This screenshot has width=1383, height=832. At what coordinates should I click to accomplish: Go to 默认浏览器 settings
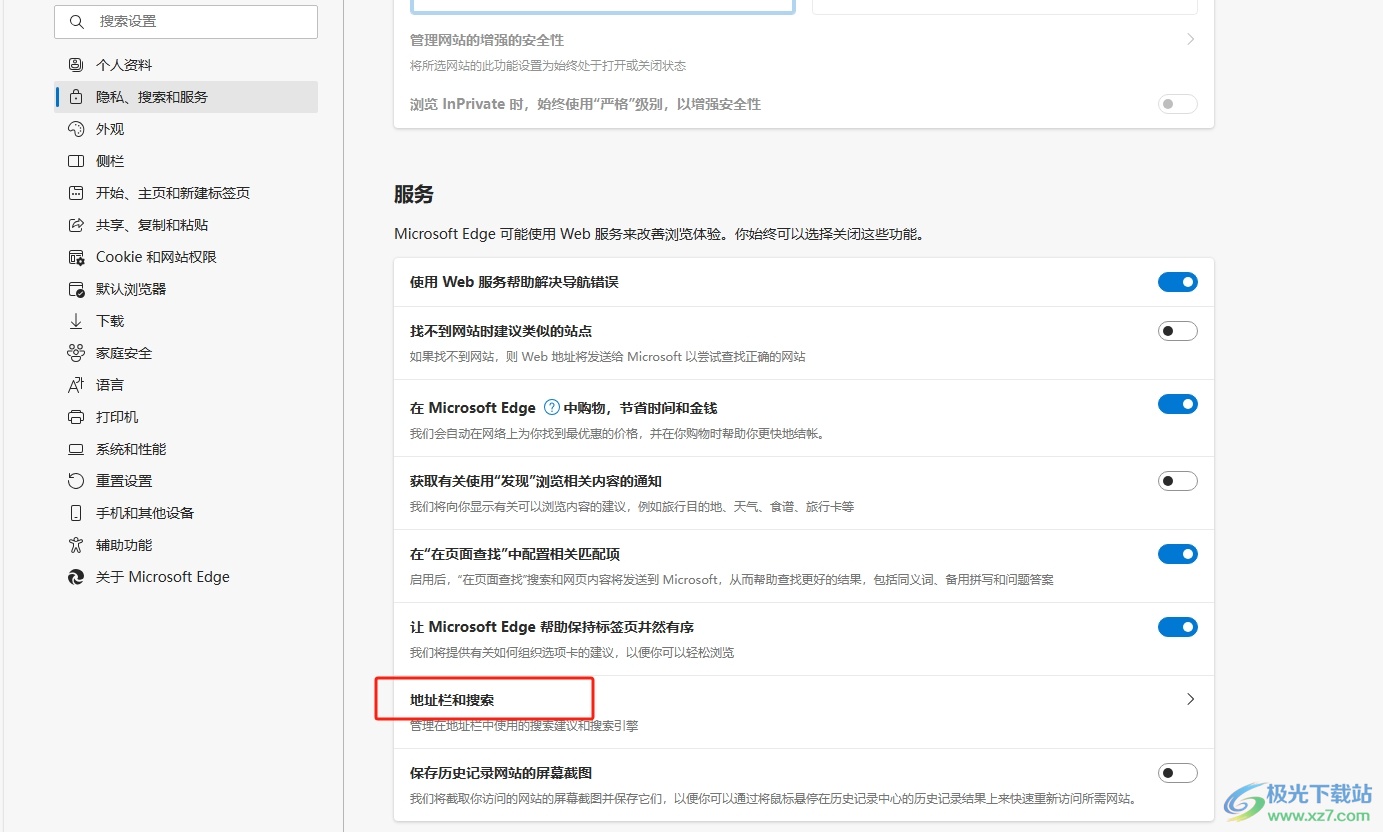[x=186, y=289]
